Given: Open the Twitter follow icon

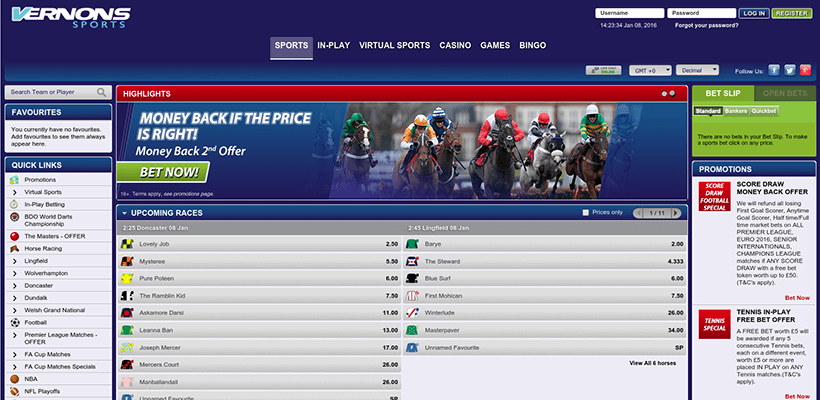Looking at the screenshot, I should pos(790,71).
